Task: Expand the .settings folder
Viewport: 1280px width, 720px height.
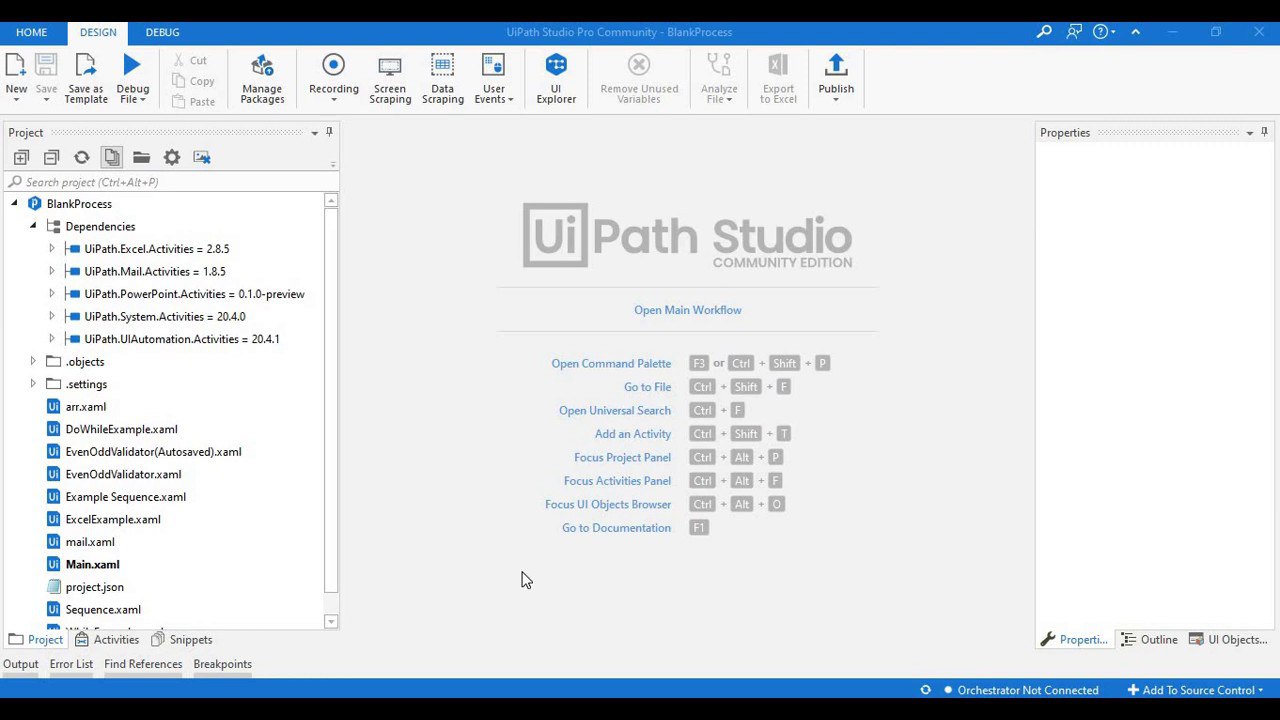Action: coord(33,384)
